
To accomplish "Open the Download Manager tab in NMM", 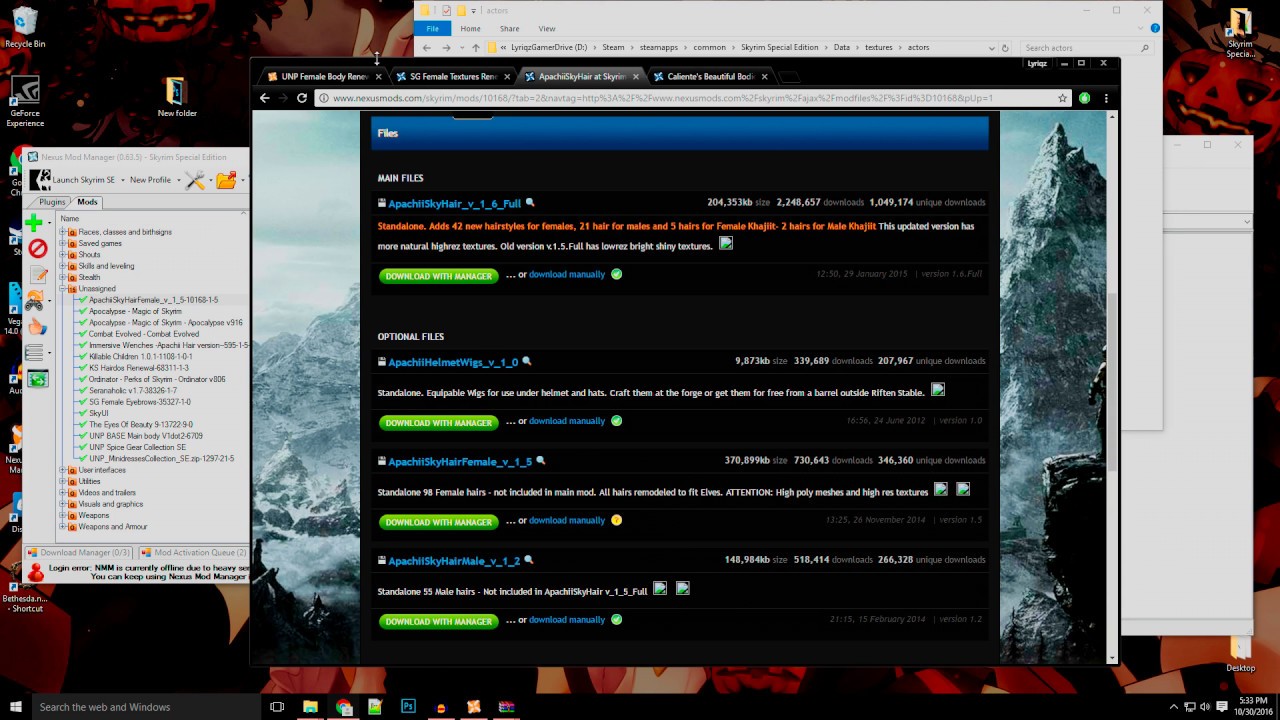I will pos(80,552).
